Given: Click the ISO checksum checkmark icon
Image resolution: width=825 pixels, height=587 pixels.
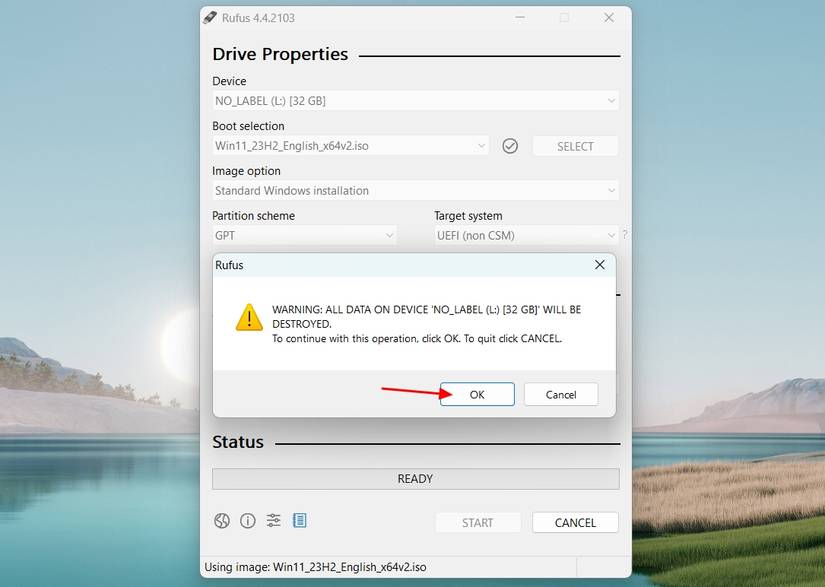Looking at the screenshot, I should tap(510, 146).
